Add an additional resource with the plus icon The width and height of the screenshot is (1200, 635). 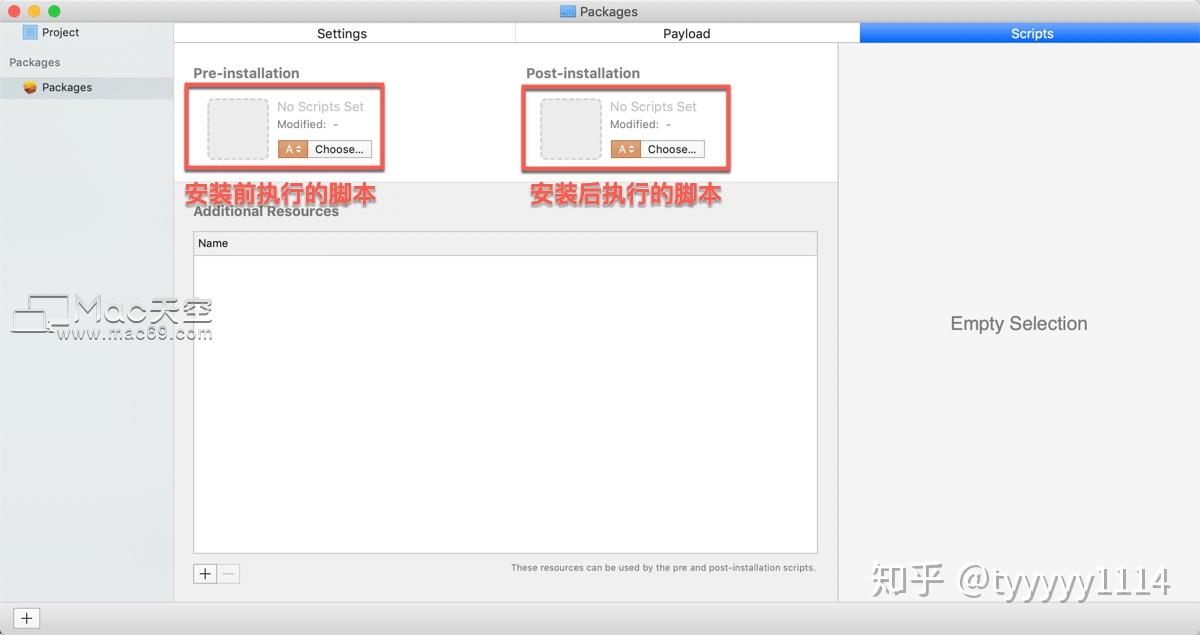[x=205, y=573]
